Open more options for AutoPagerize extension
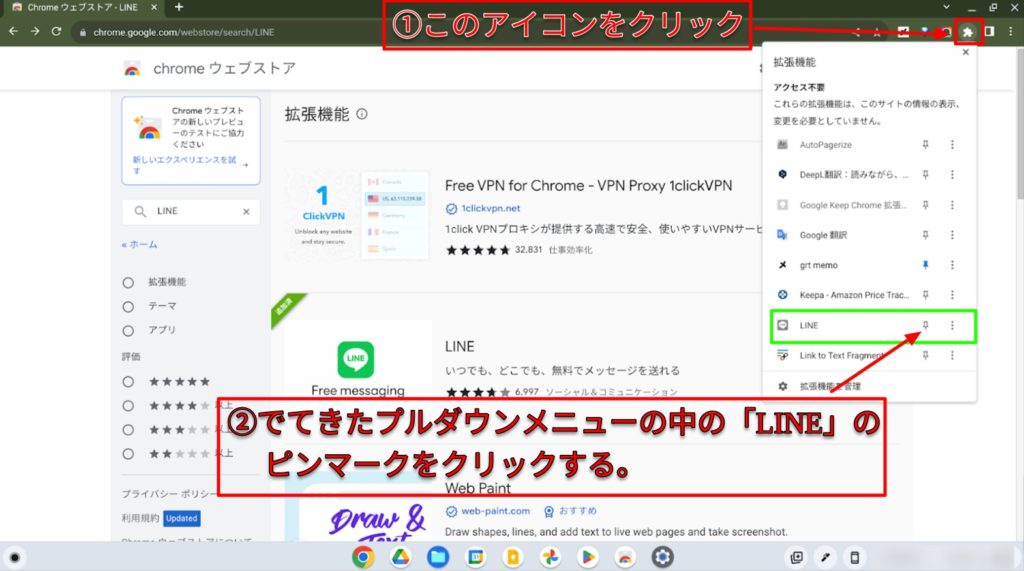The image size is (1024, 571). coord(952,145)
